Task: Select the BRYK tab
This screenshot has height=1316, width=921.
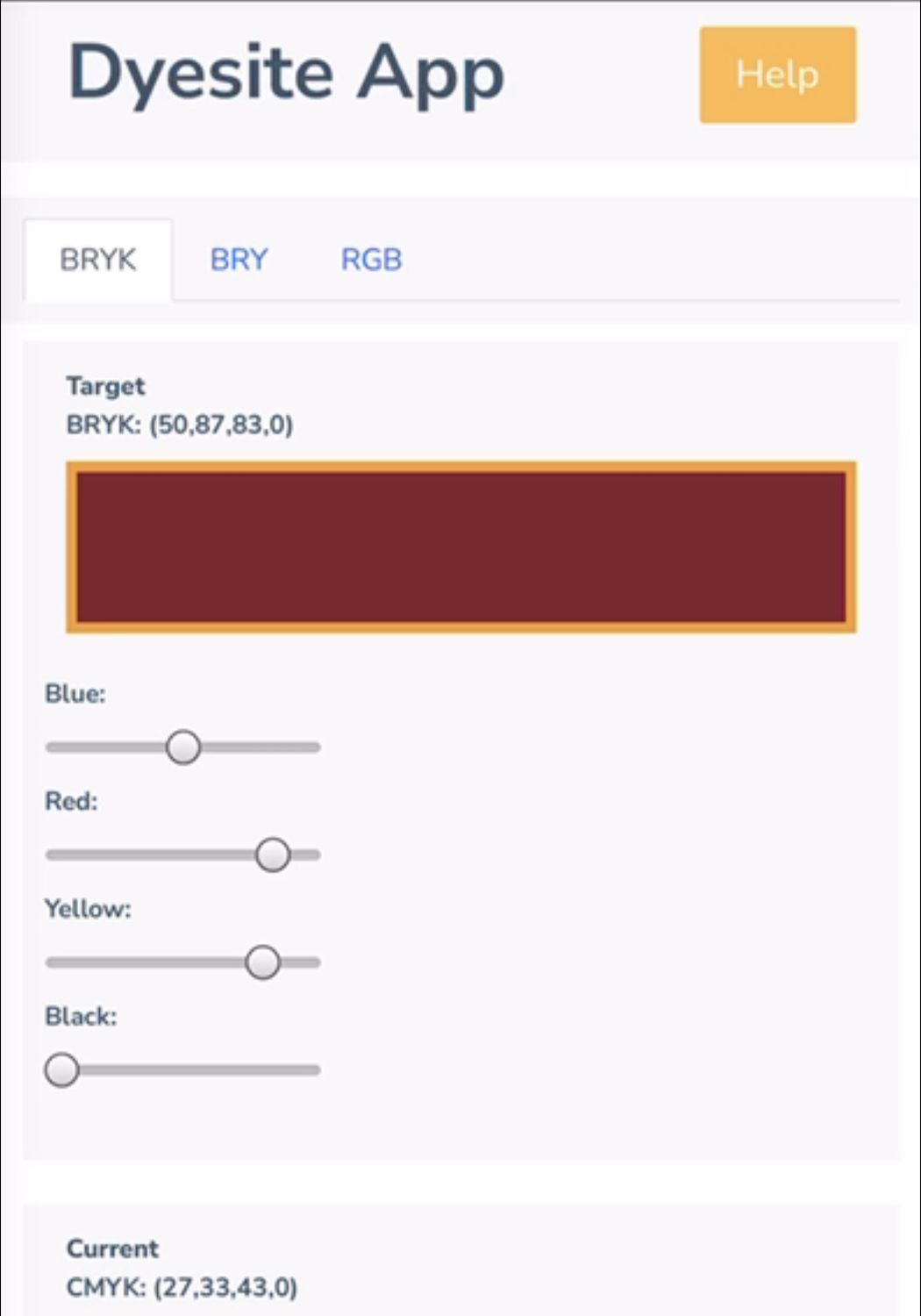Action: (97, 260)
